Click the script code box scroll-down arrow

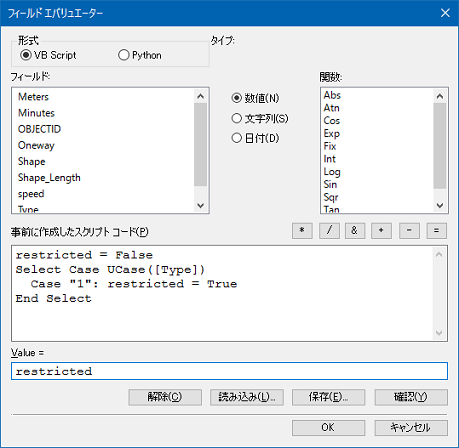[x=439, y=333]
